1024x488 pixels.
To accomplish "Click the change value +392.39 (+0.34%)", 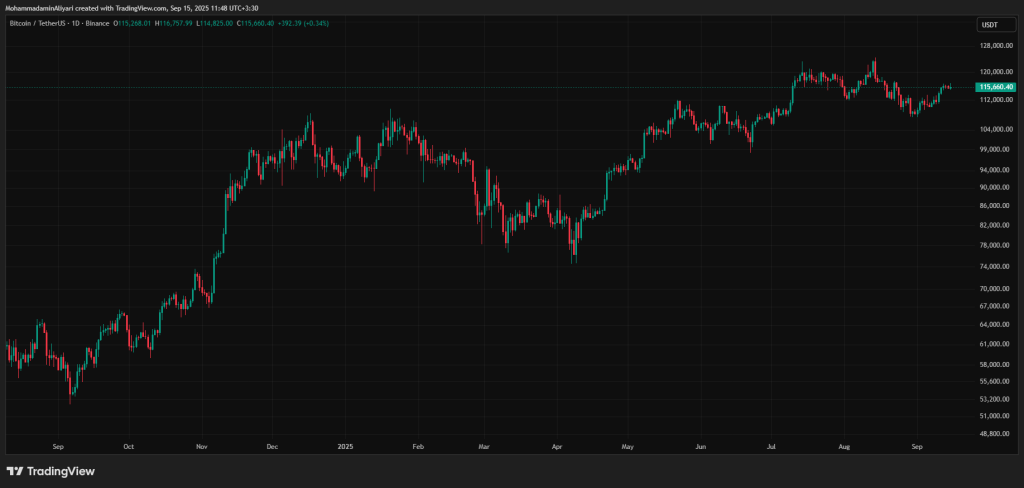I will pos(304,24).
